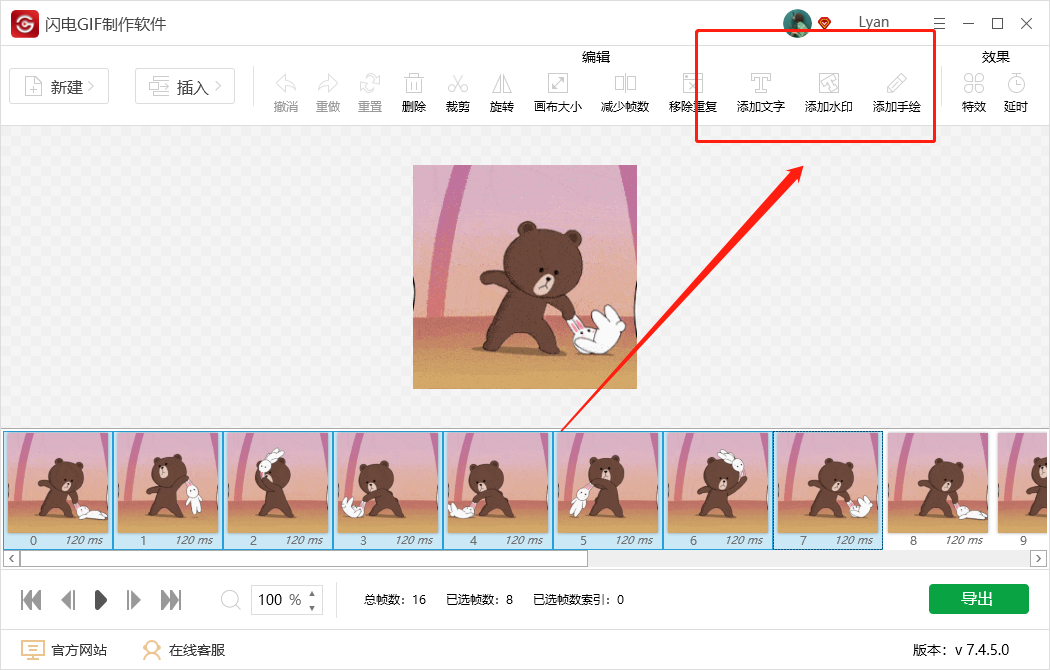Delete frames with the 删除 icon

[x=414, y=84]
